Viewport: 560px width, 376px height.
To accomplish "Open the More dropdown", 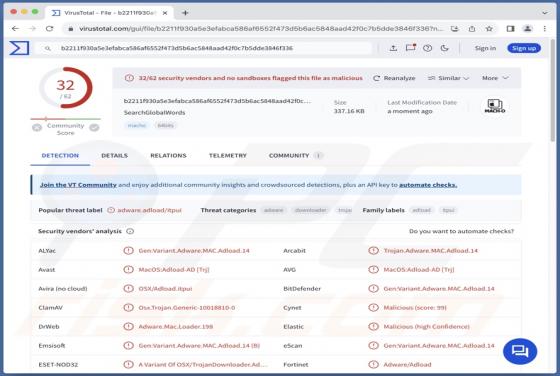I will (495, 78).
